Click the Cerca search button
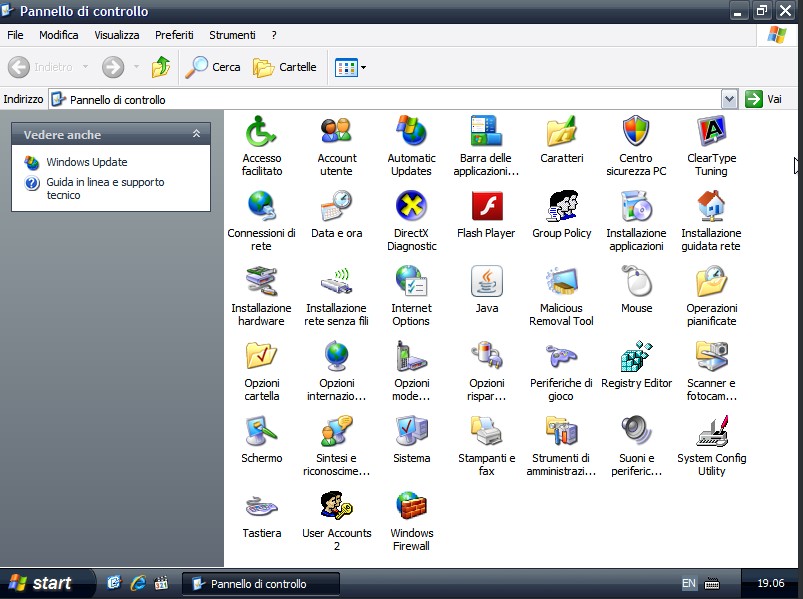The image size is (803, 599). (x=213, y=67)
